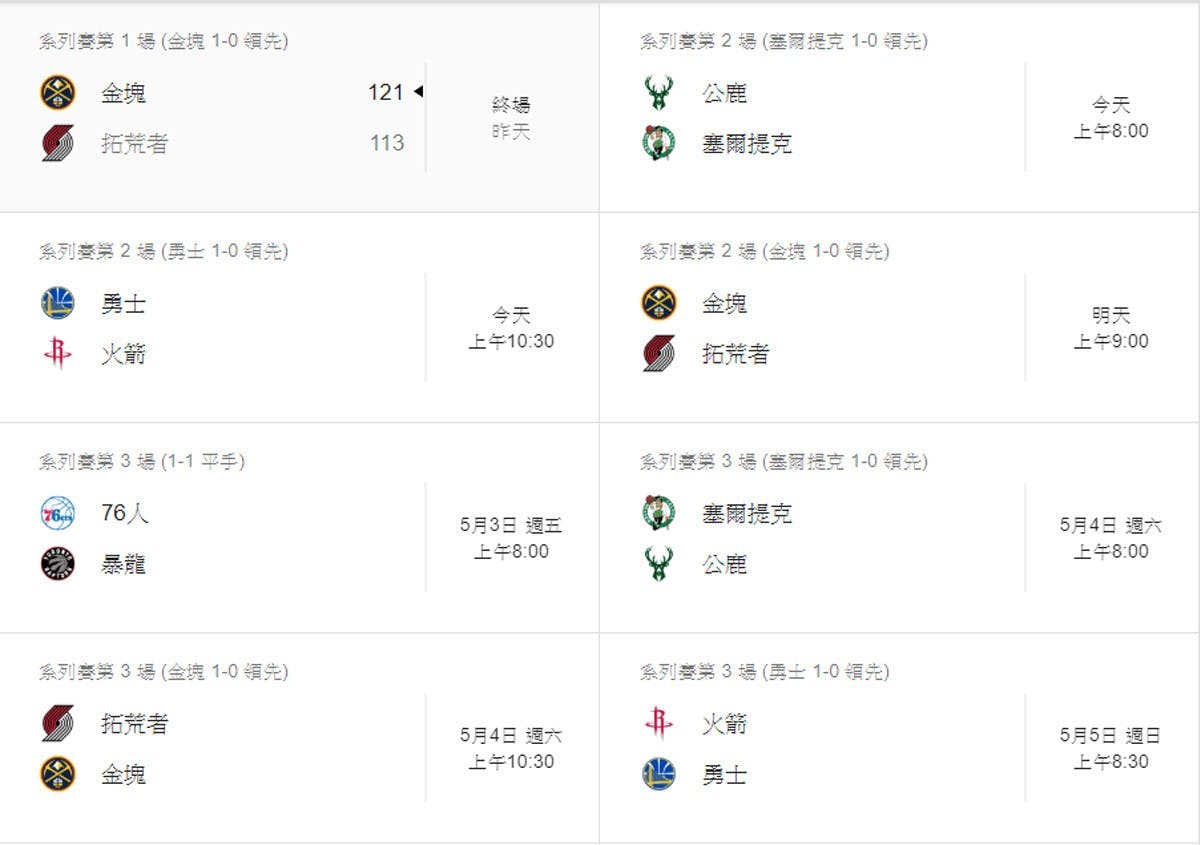Open the 暴龍 team name link
This screenshot has height=845, width=1200.
pyautogui.click(x=123, y=565)
